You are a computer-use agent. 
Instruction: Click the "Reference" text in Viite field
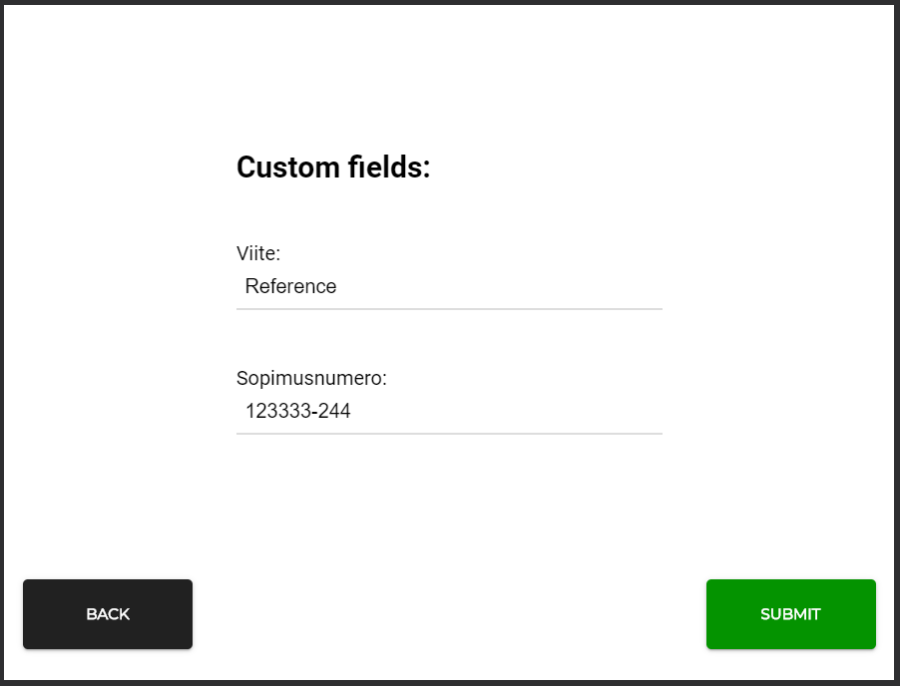(291, 287)
